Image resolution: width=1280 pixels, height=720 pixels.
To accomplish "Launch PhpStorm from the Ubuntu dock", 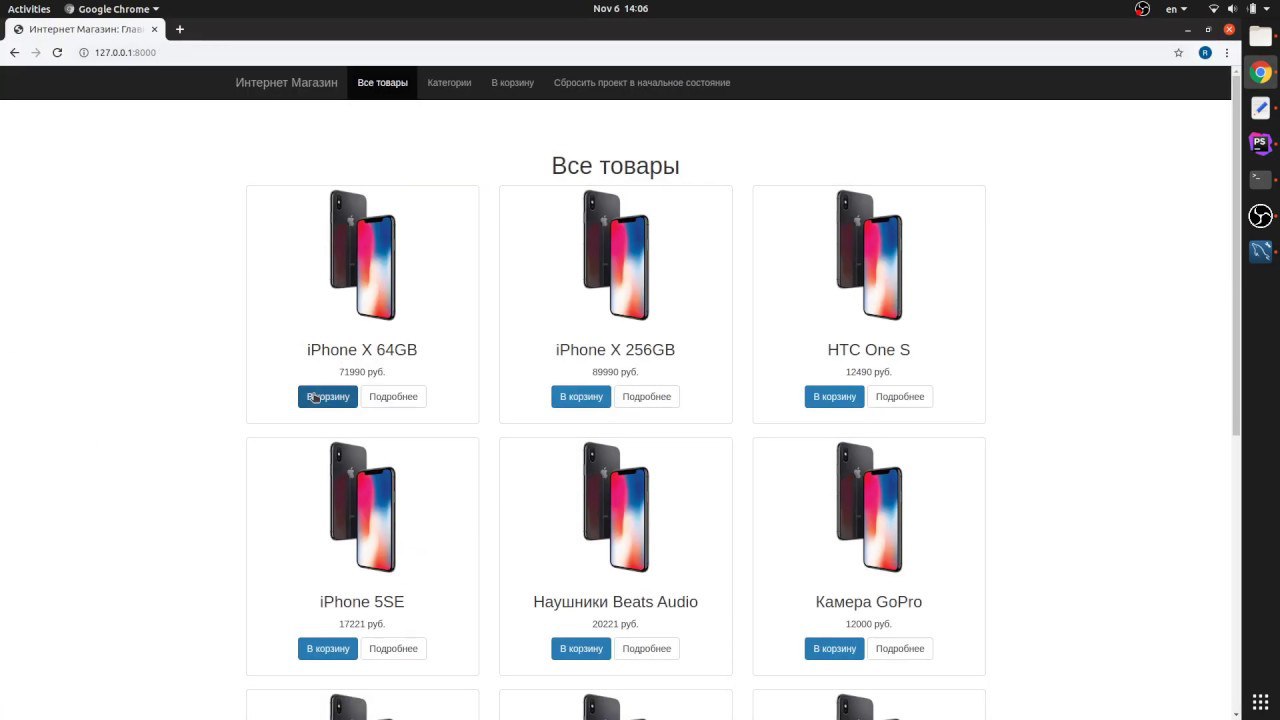I will click(1260, 144).
